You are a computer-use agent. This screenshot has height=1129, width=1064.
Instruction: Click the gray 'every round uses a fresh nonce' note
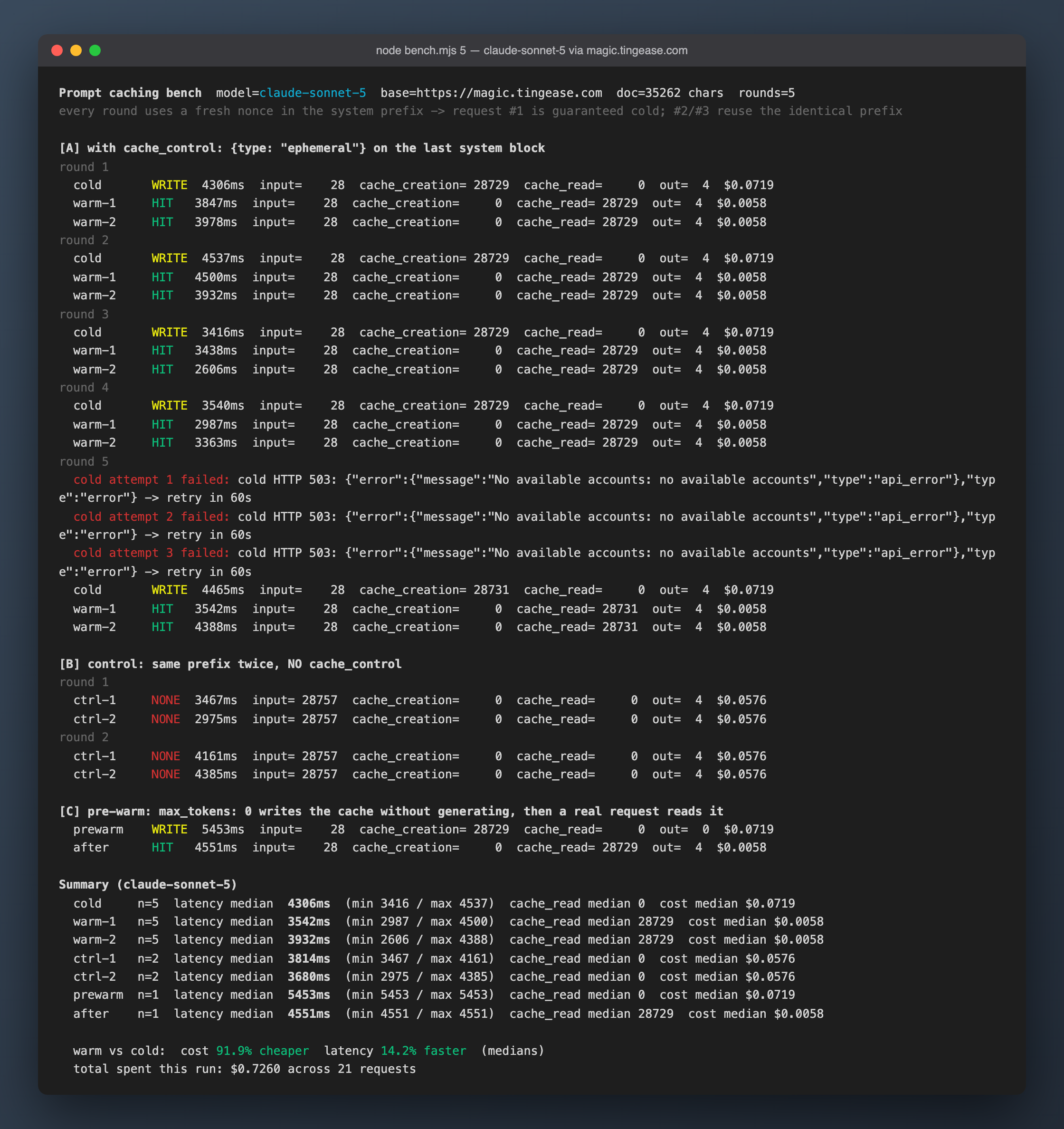click(x=480, y=111)
